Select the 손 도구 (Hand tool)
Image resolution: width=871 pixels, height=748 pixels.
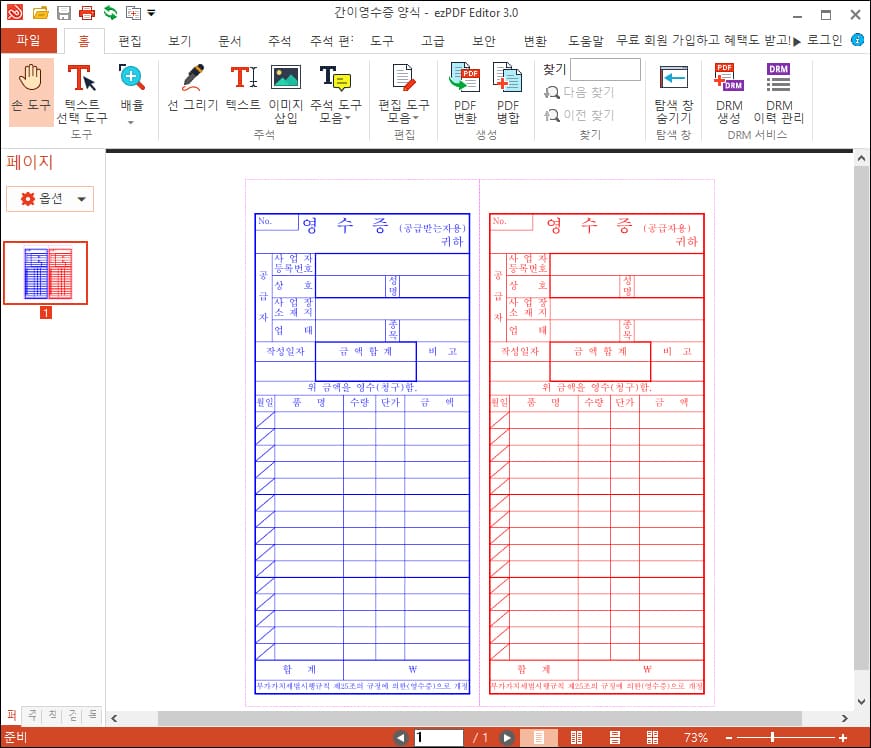click(30, 90)
